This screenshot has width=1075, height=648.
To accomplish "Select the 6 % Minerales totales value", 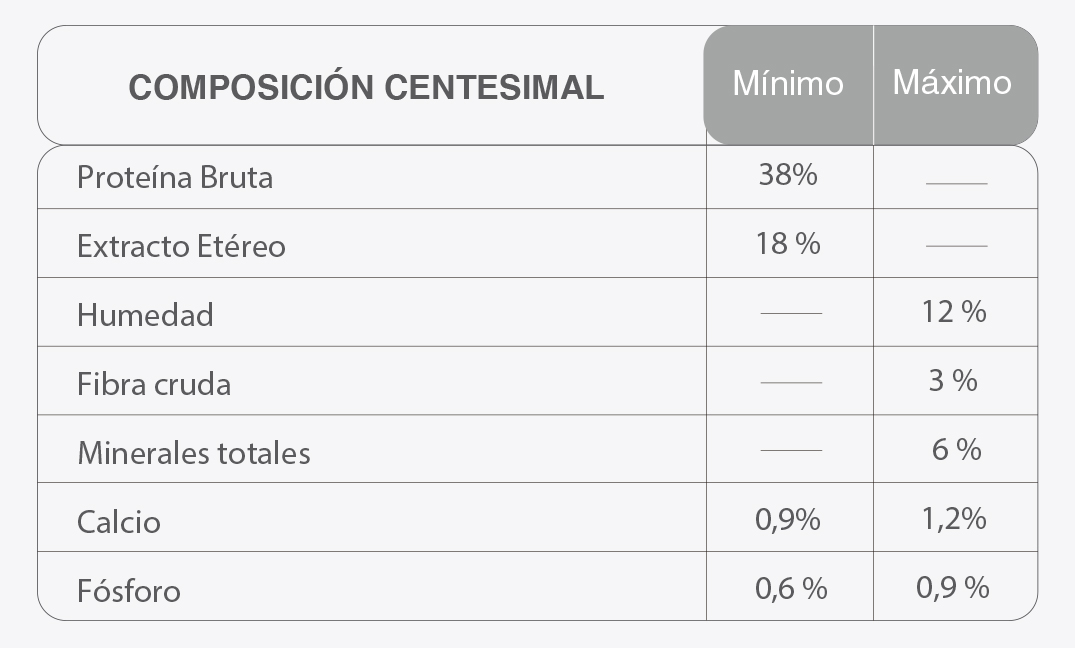I will [x=956, y=449].
